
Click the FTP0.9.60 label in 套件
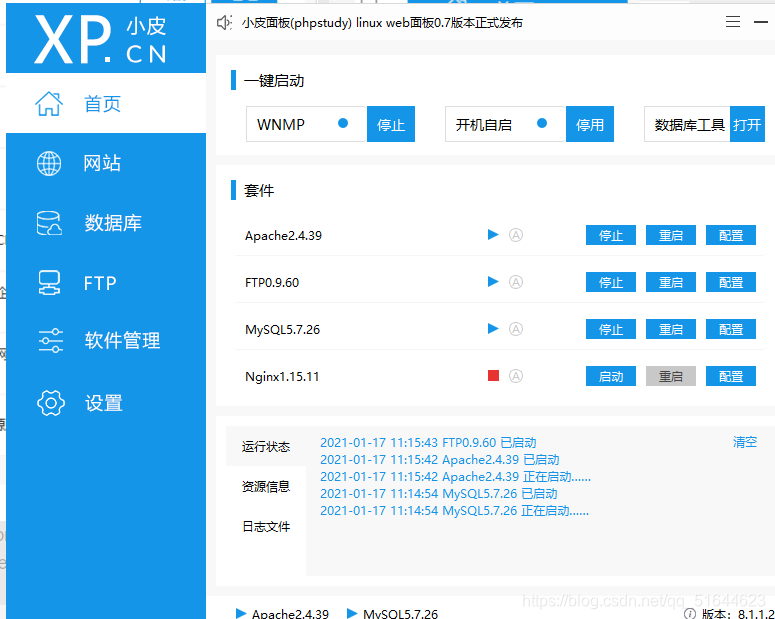coord(272,283)
